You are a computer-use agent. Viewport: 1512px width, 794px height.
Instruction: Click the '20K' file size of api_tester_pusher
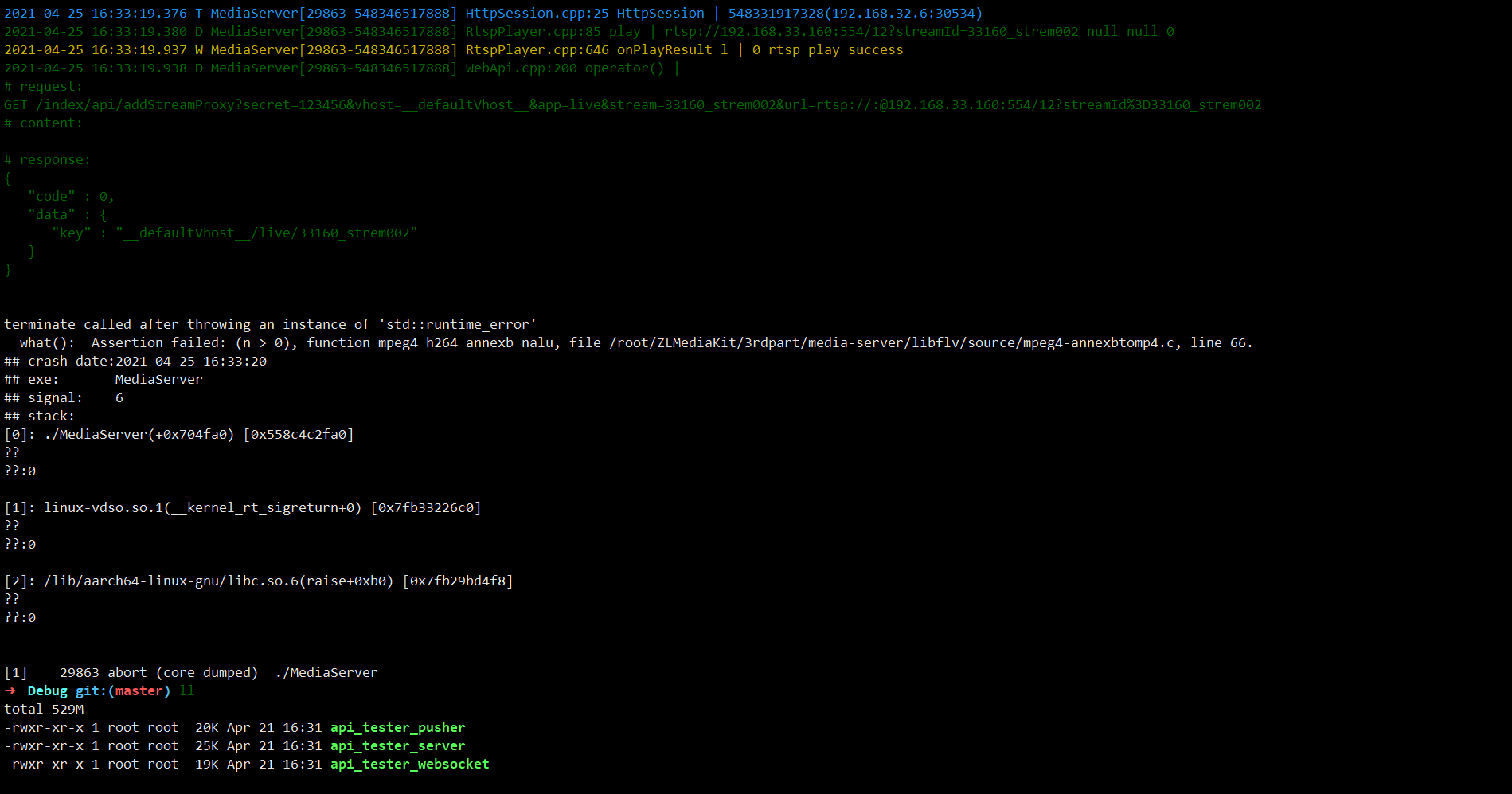click(207, 728)
